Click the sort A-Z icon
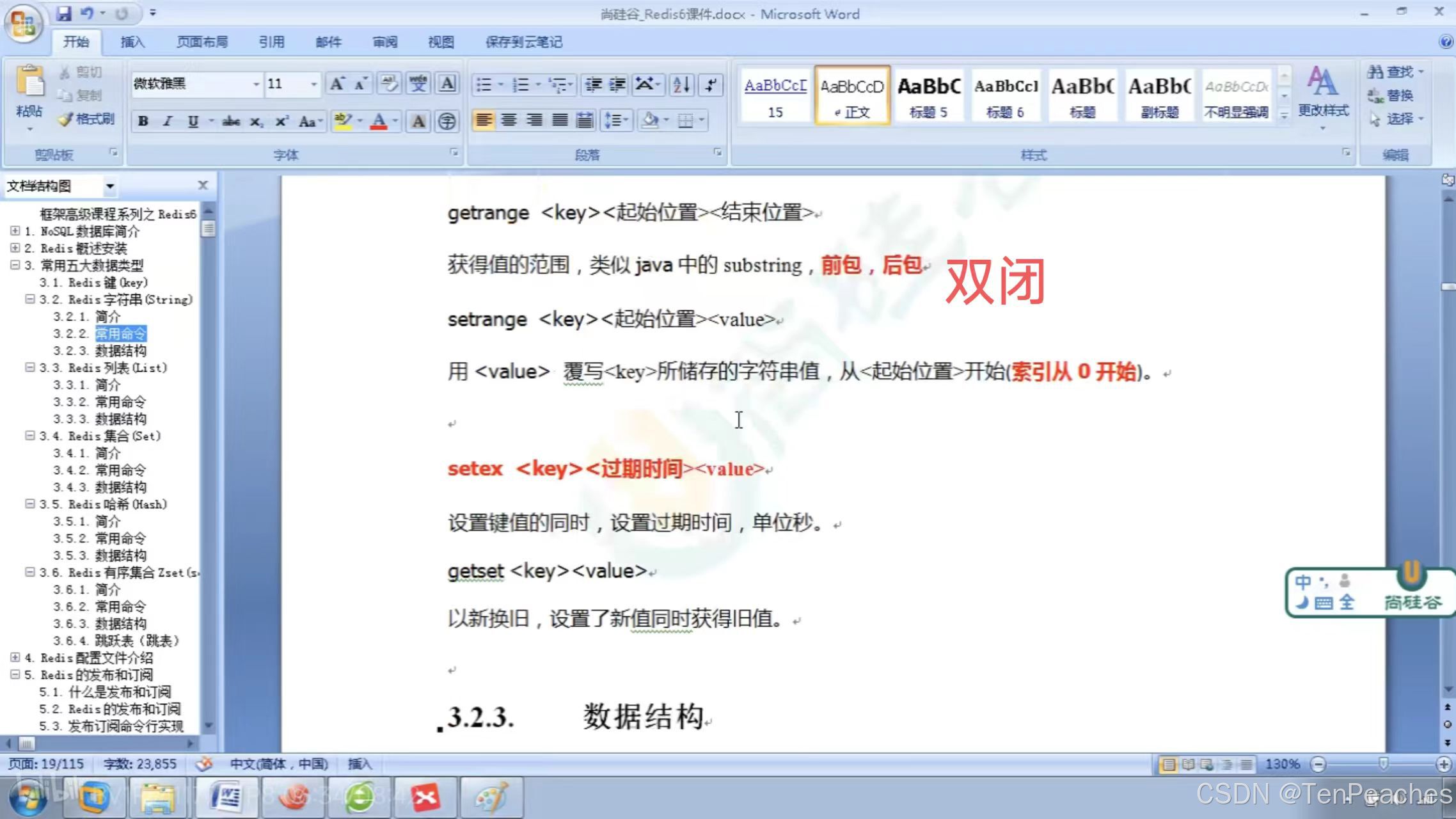1456x819 pixels. click(x=681, y=84)
